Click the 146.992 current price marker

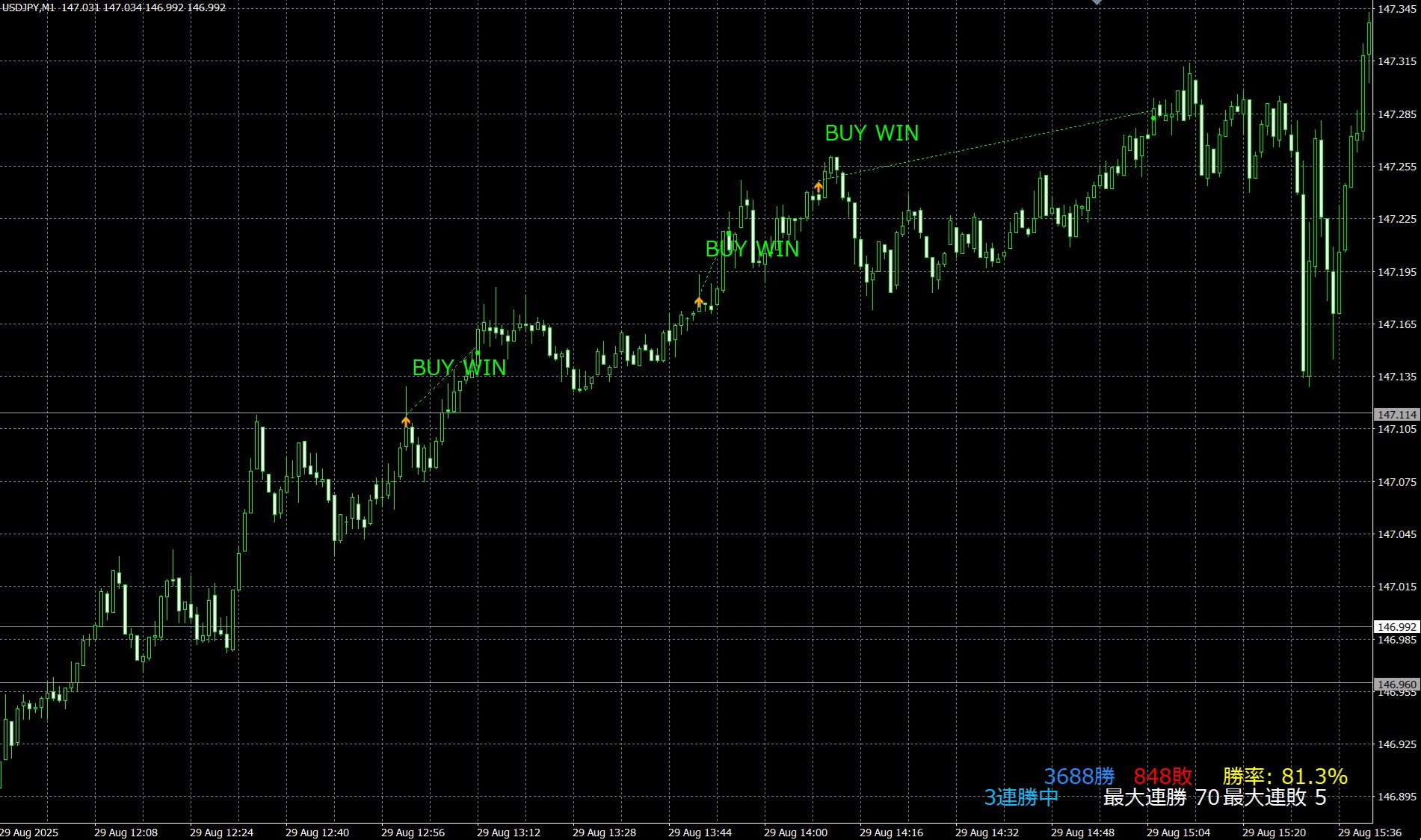pos(1397,627)
